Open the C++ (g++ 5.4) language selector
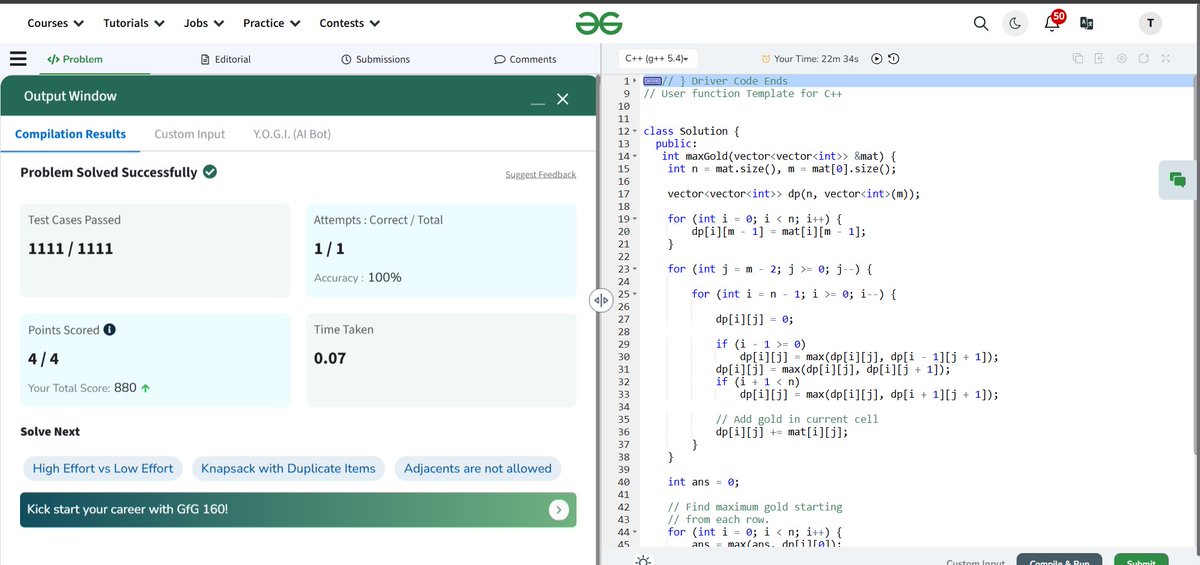1200x565 pixels. [x=659, y=59]
